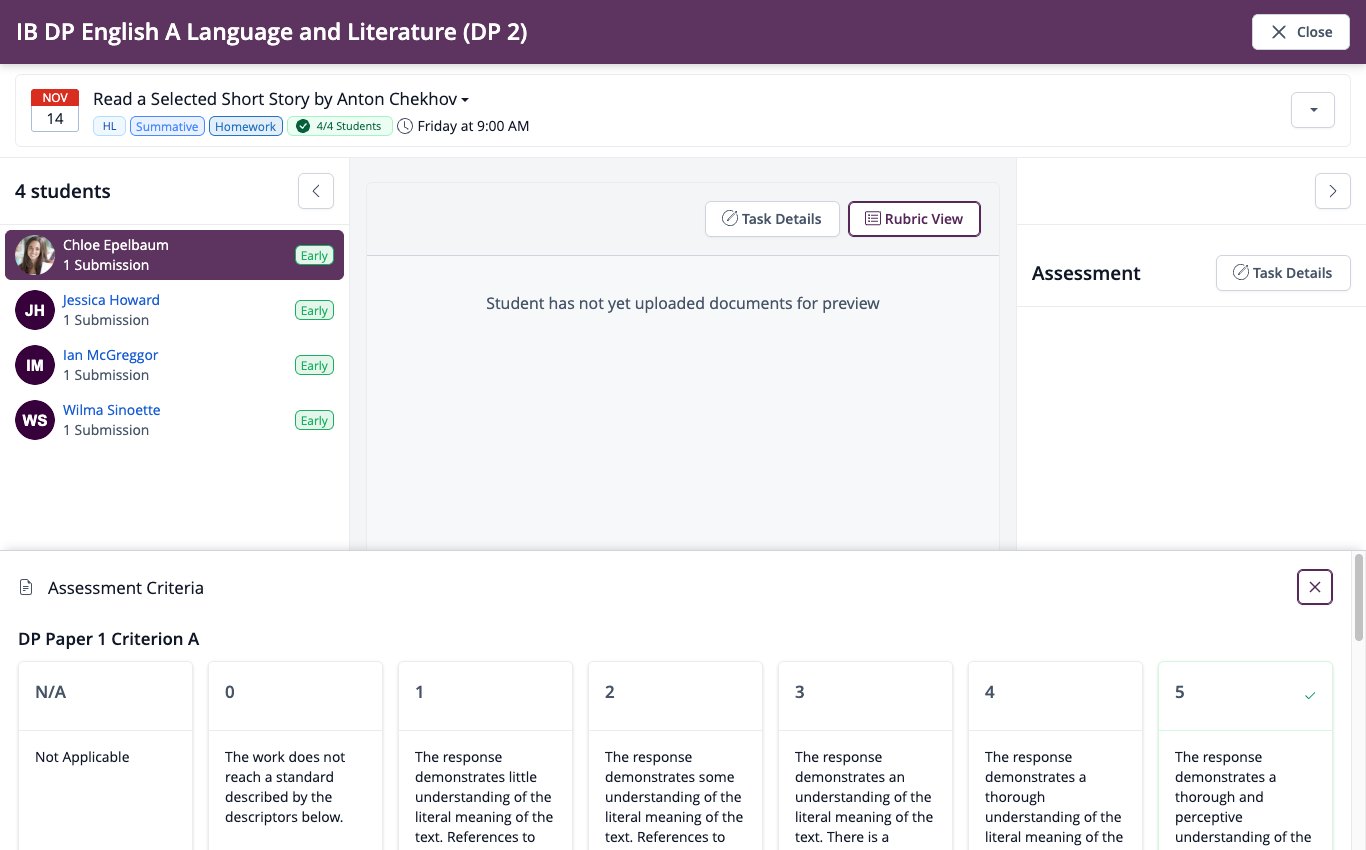Viewport: 1366px width, 850px height.
Task: Switch to Rubric View
Action: tap(914, 219)
